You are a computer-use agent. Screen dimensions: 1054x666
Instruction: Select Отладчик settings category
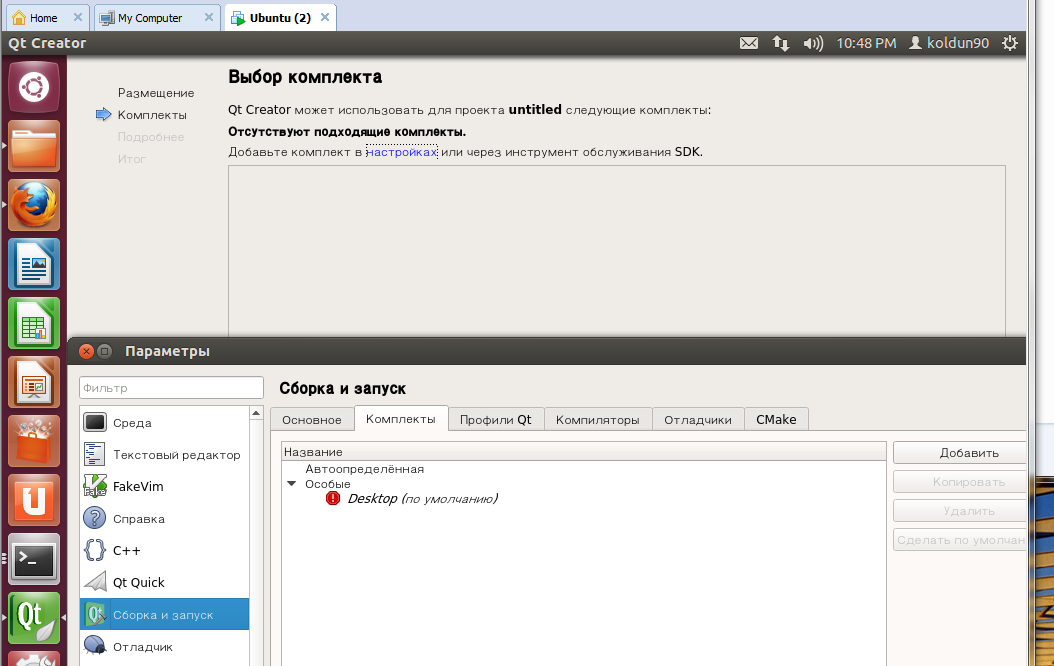[165, 647]
